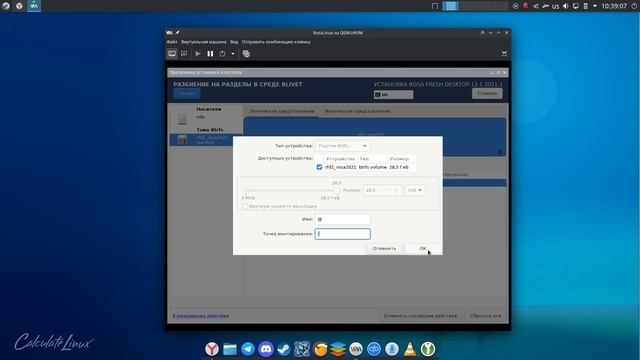
Task: Click the top-left panel menu icon
Action: click(6, 6)
